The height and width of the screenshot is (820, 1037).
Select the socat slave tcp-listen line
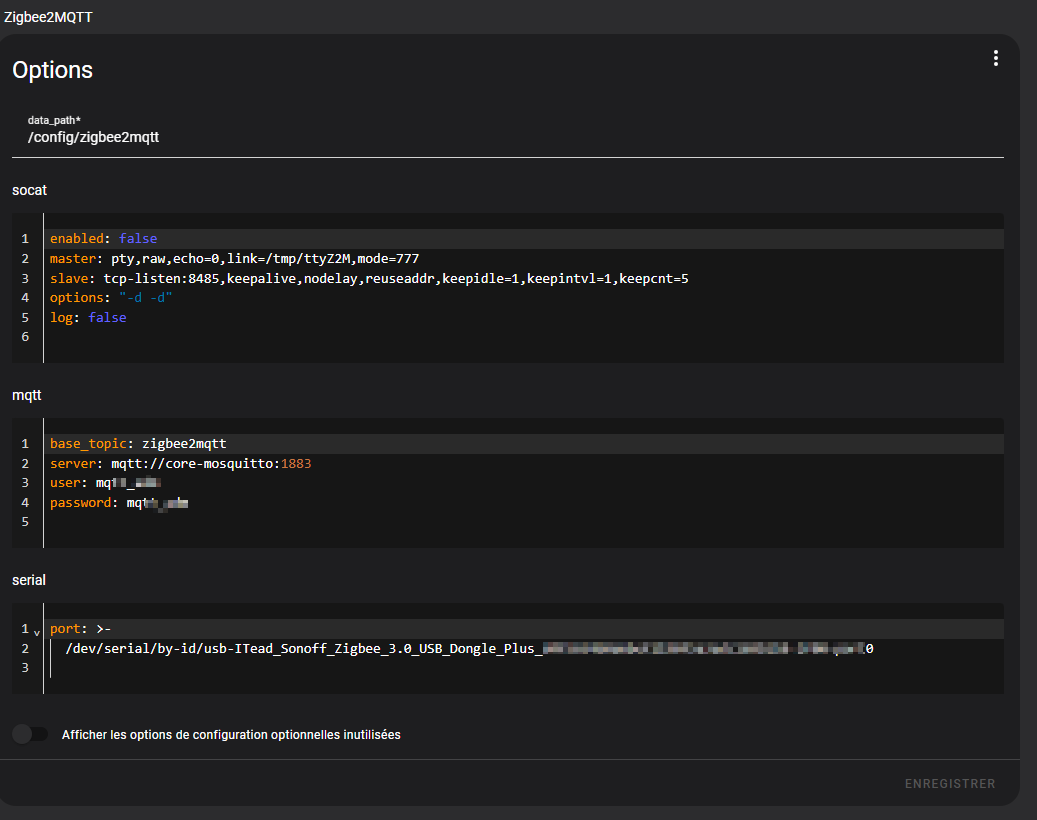526,278
